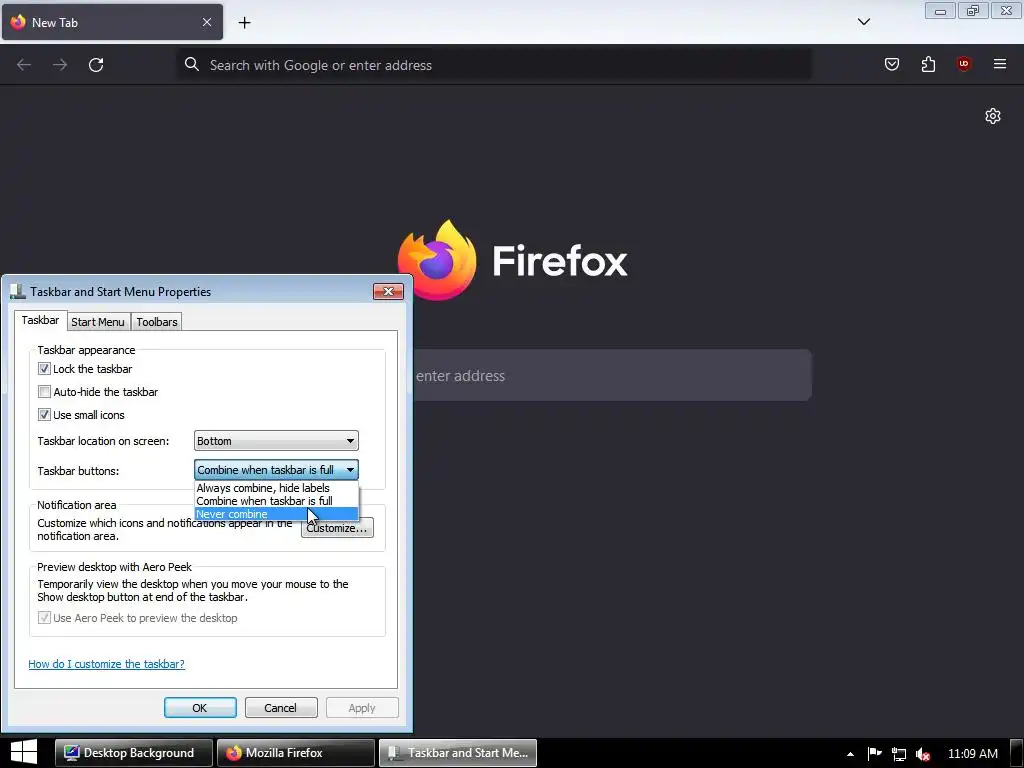
Task: Open Taskbar location on screen dropdown
Action: [x=276, y=441]
